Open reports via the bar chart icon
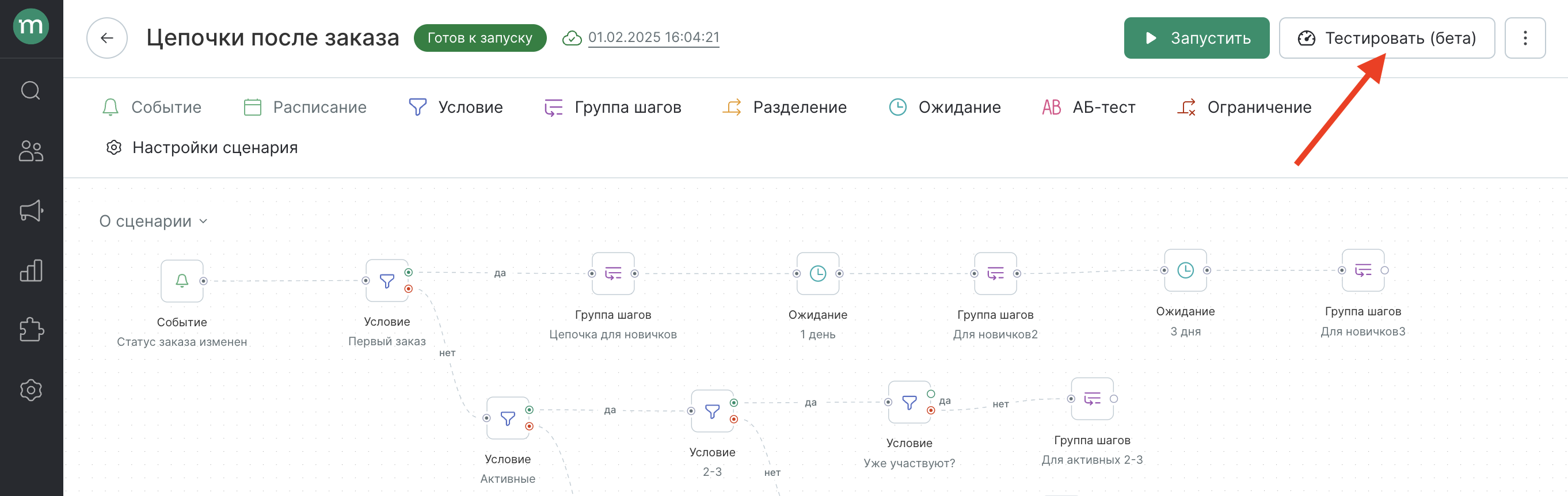The width and height of the screenshot is (1568, 496). (31, 270)
